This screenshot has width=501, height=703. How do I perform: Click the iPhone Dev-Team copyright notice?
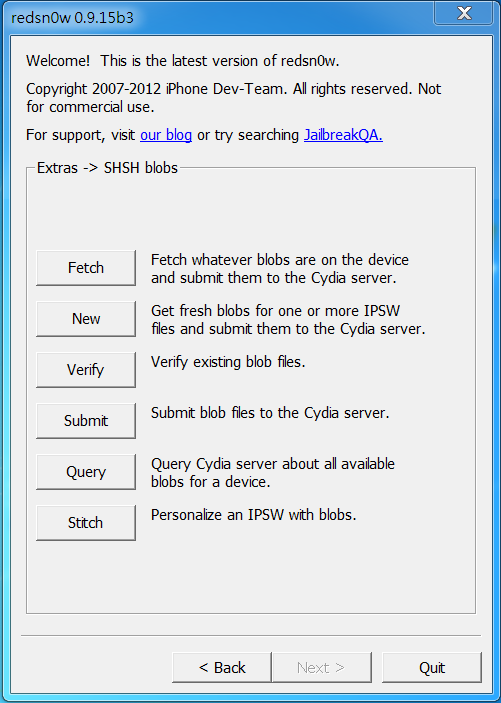click(x=234, y=98)
